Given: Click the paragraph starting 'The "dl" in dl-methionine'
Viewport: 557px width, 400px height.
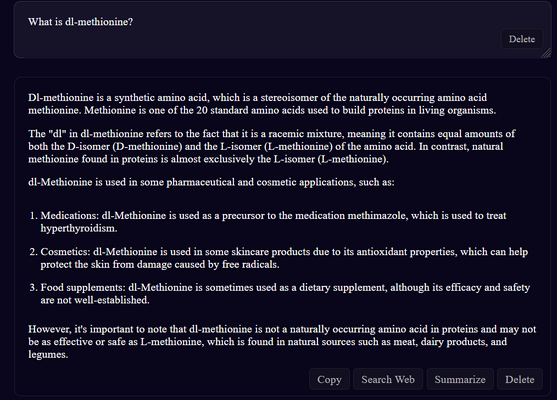Looking at the screenshot, I should click(271, 146).
